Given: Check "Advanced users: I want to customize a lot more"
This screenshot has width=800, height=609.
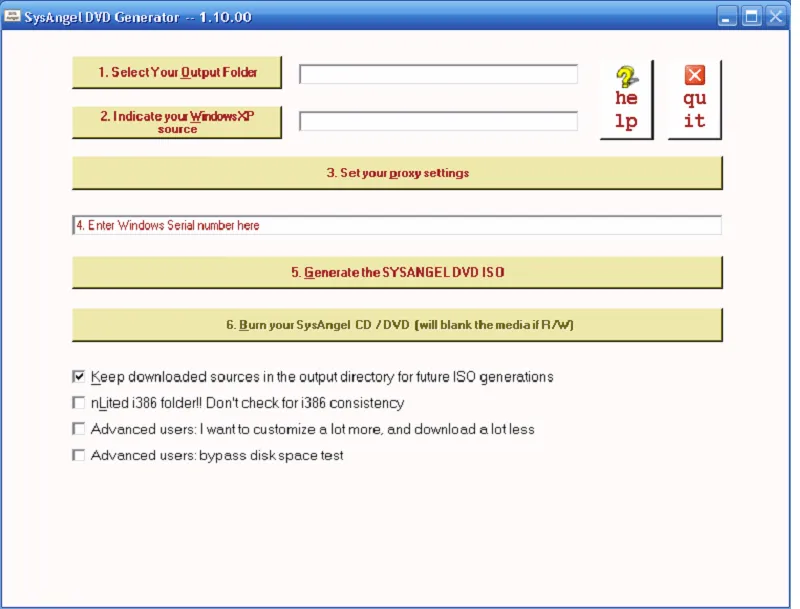Looking at the screenshot, I should click(78, 429).
